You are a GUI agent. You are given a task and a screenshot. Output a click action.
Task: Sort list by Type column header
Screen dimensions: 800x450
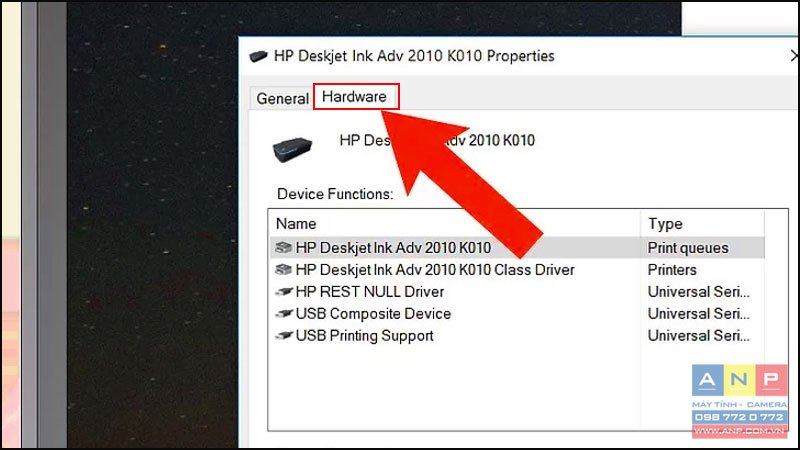703,223
